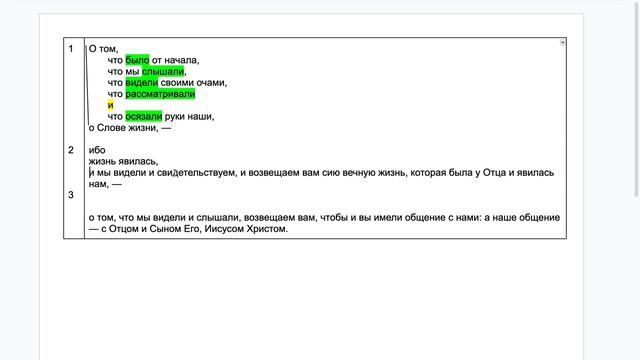Click verse number 2 in left column
Viewport: 640px width, 360px height.
[71, 150]
